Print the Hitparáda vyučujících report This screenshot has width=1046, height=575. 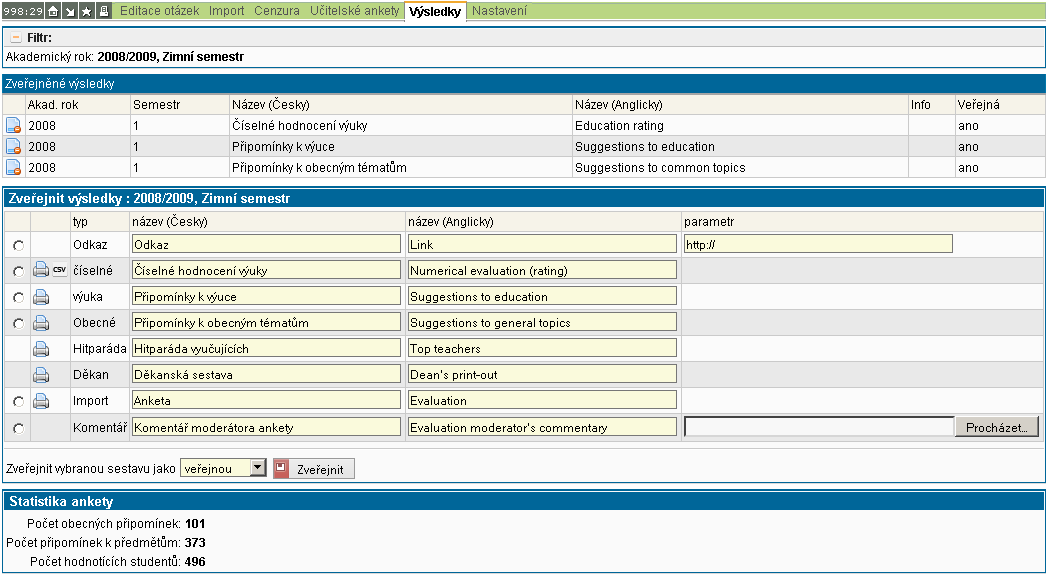pyautogui.click(x=41, y=349)
